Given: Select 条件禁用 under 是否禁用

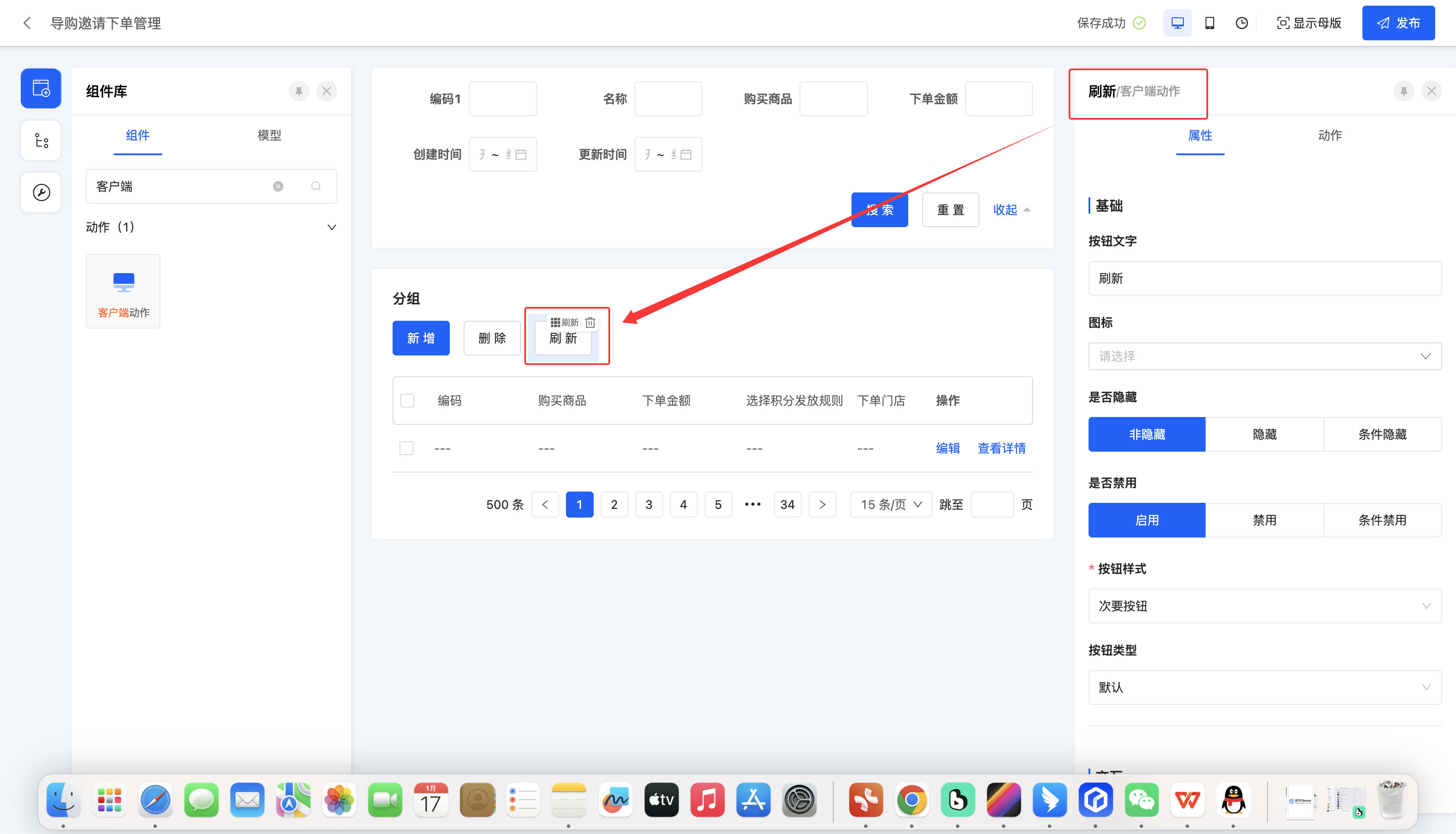Looking at the screenshot, I should (x=1382, y=520).
